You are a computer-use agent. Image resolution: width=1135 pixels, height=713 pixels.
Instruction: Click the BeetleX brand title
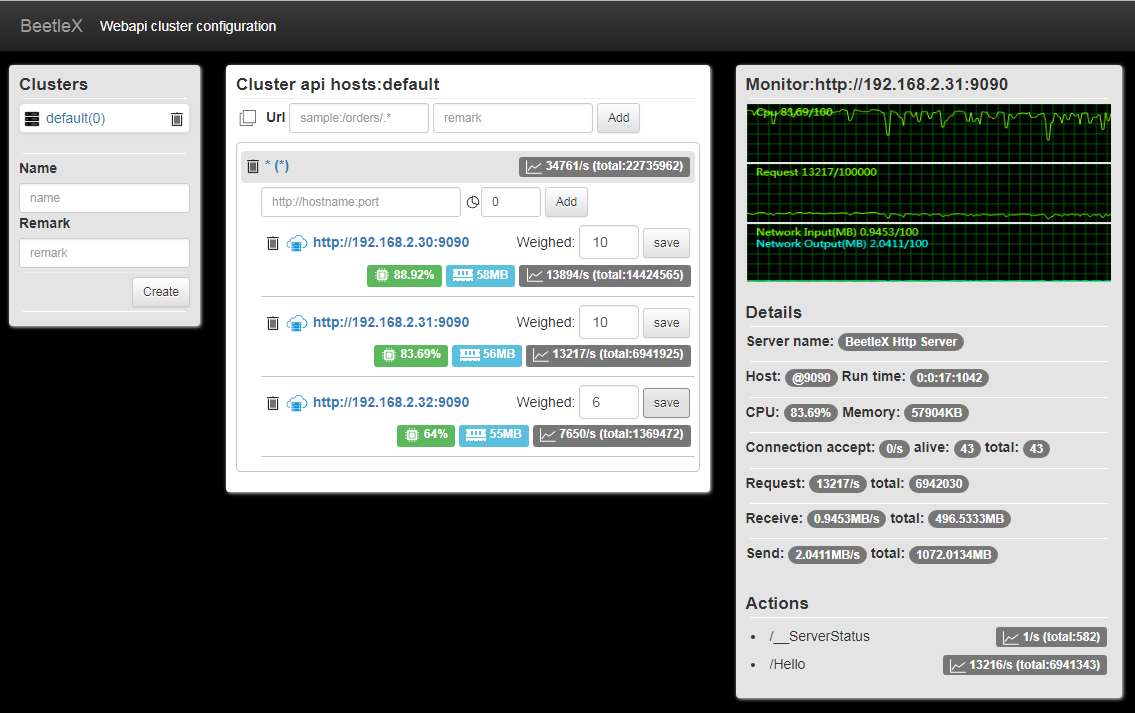click(x=51, y=26)
